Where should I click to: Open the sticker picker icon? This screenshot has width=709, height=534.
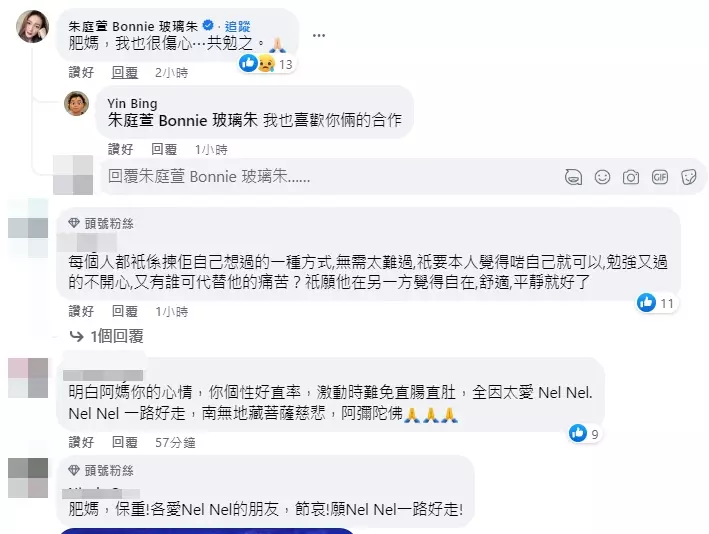(689, 177)
